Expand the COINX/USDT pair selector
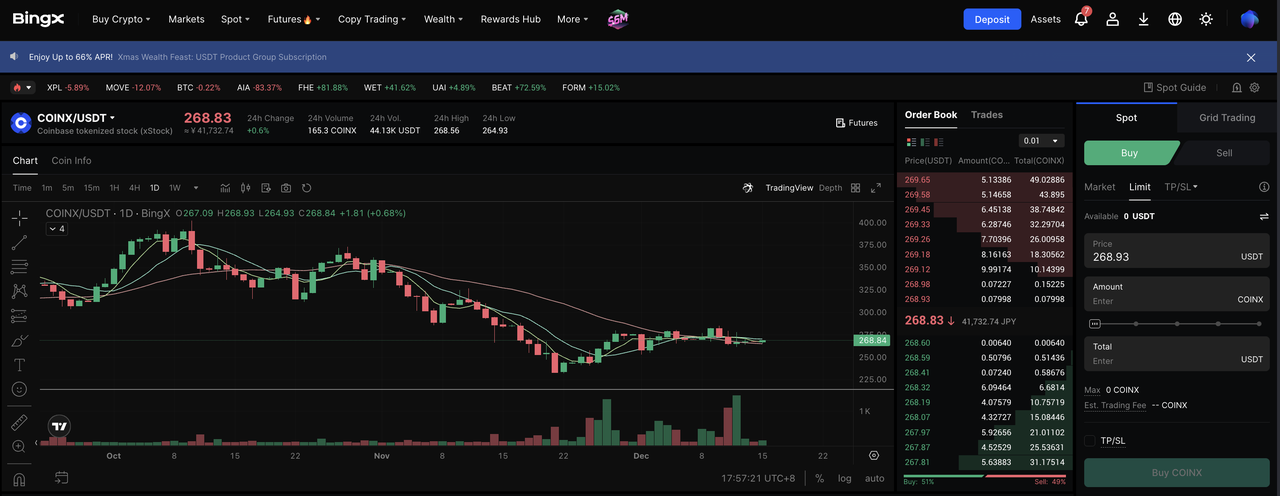The width and height of the screenshot is (1280, 496). [x=76, y=118]
